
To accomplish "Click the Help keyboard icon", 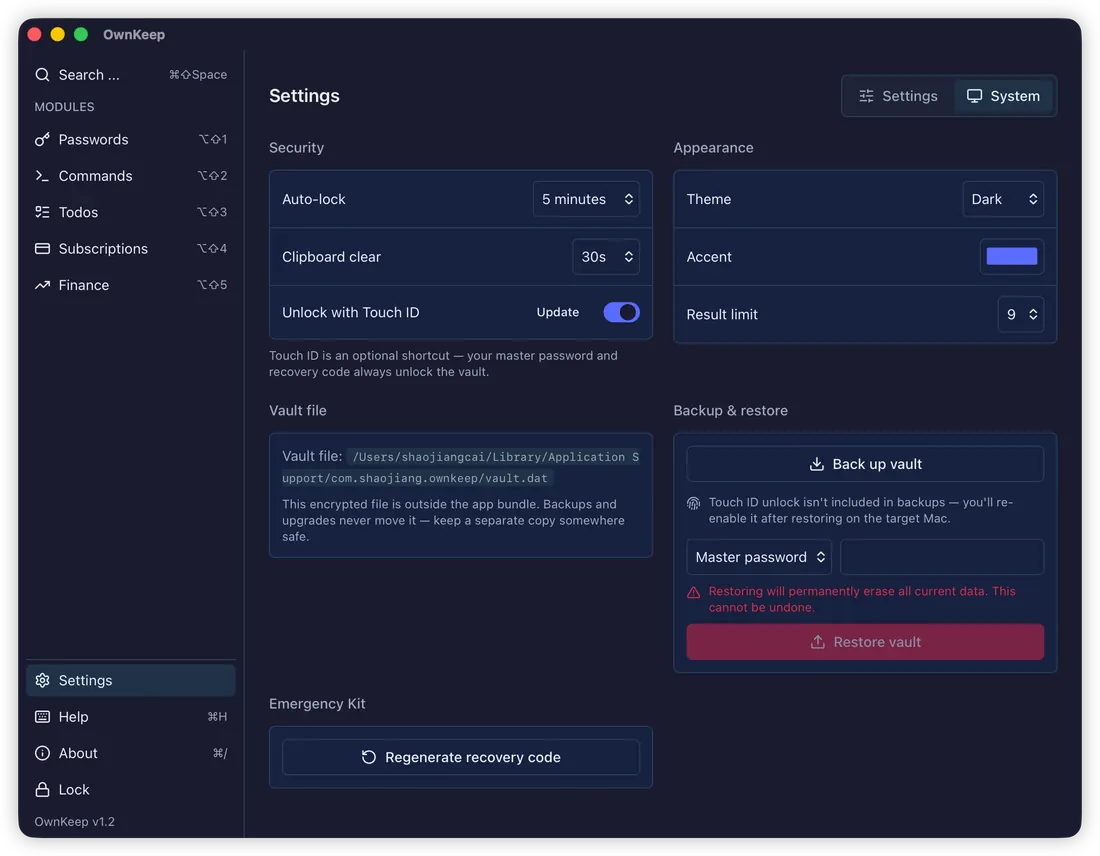I will click(x=42, y=716).
